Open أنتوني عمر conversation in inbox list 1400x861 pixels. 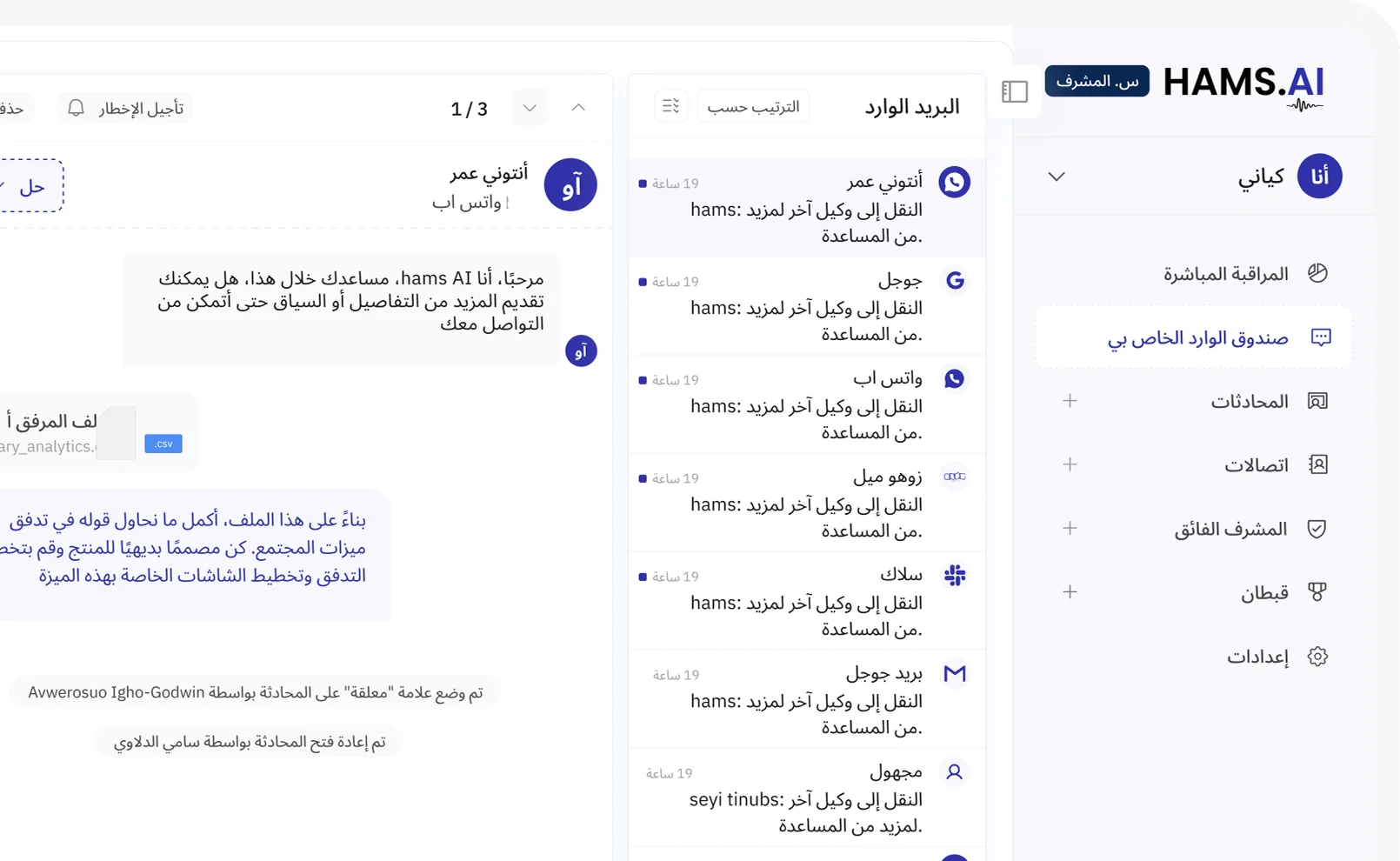click(x=807, y=208)
